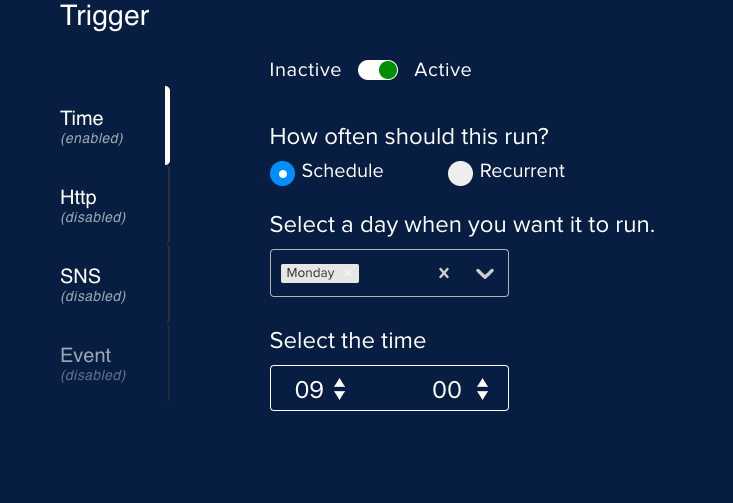Viewport: 733px width, 503px height.
Task: Click the Active label text
Action: pos(443,70)
